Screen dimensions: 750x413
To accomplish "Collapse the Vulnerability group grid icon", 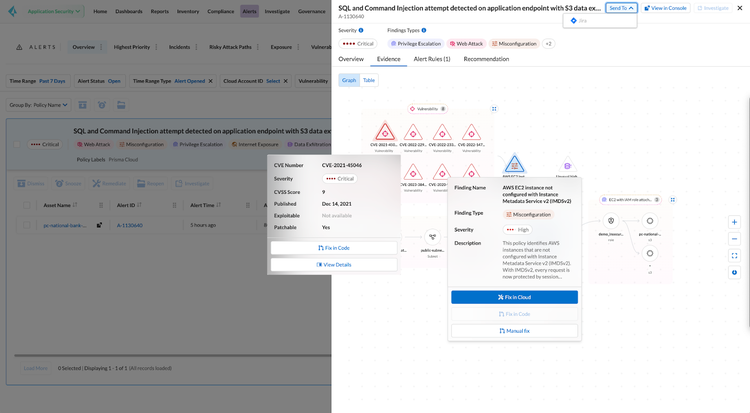I will (494, 109).
